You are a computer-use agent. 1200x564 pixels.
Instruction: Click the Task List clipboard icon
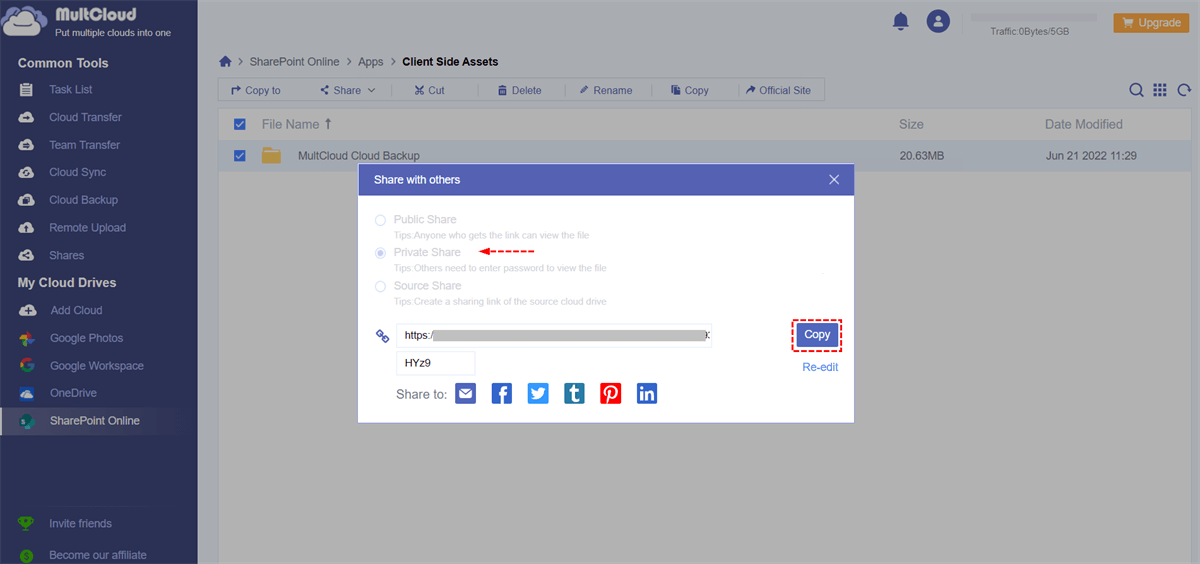click(x=27, y=90)
